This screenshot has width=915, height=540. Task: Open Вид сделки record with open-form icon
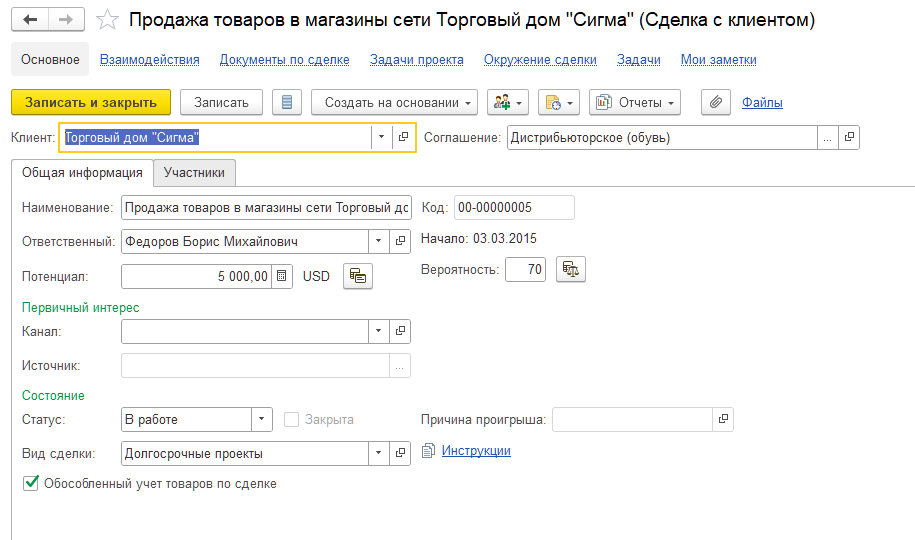[x=400, y=453]
